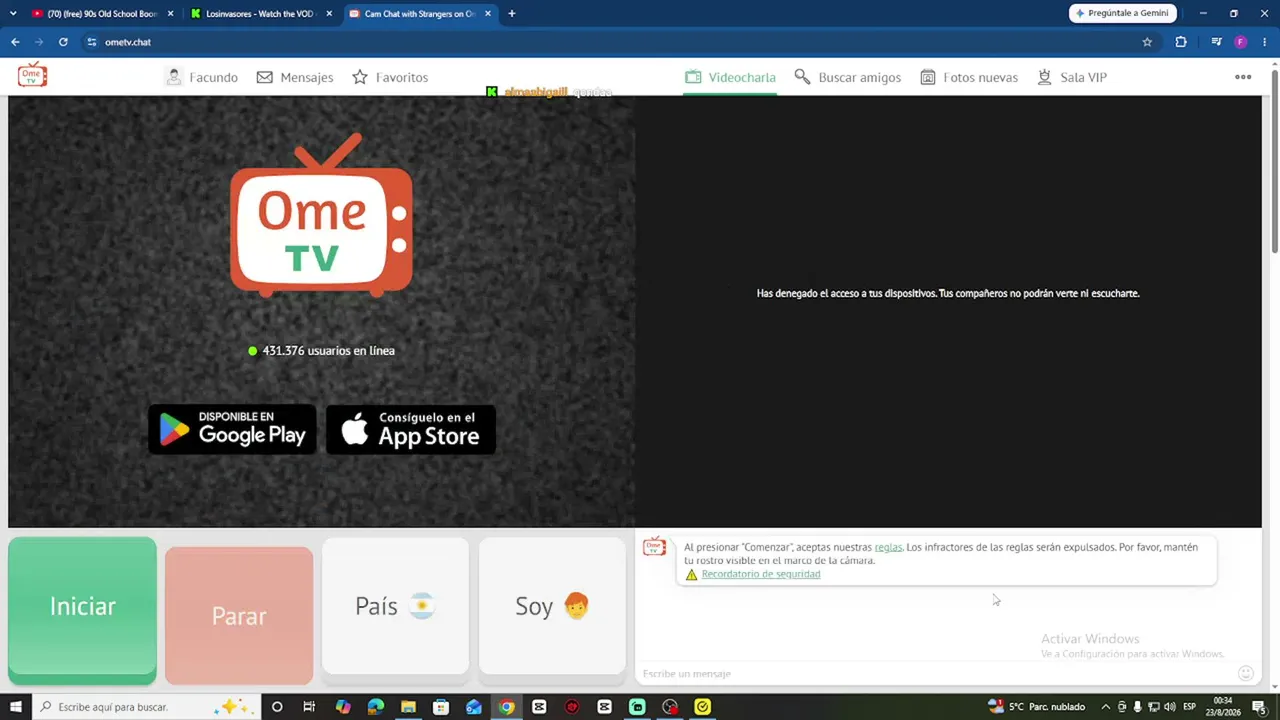This screenshot has height=720, width=1280.
Task: Click the device access denied message
Action: point(948,294)
